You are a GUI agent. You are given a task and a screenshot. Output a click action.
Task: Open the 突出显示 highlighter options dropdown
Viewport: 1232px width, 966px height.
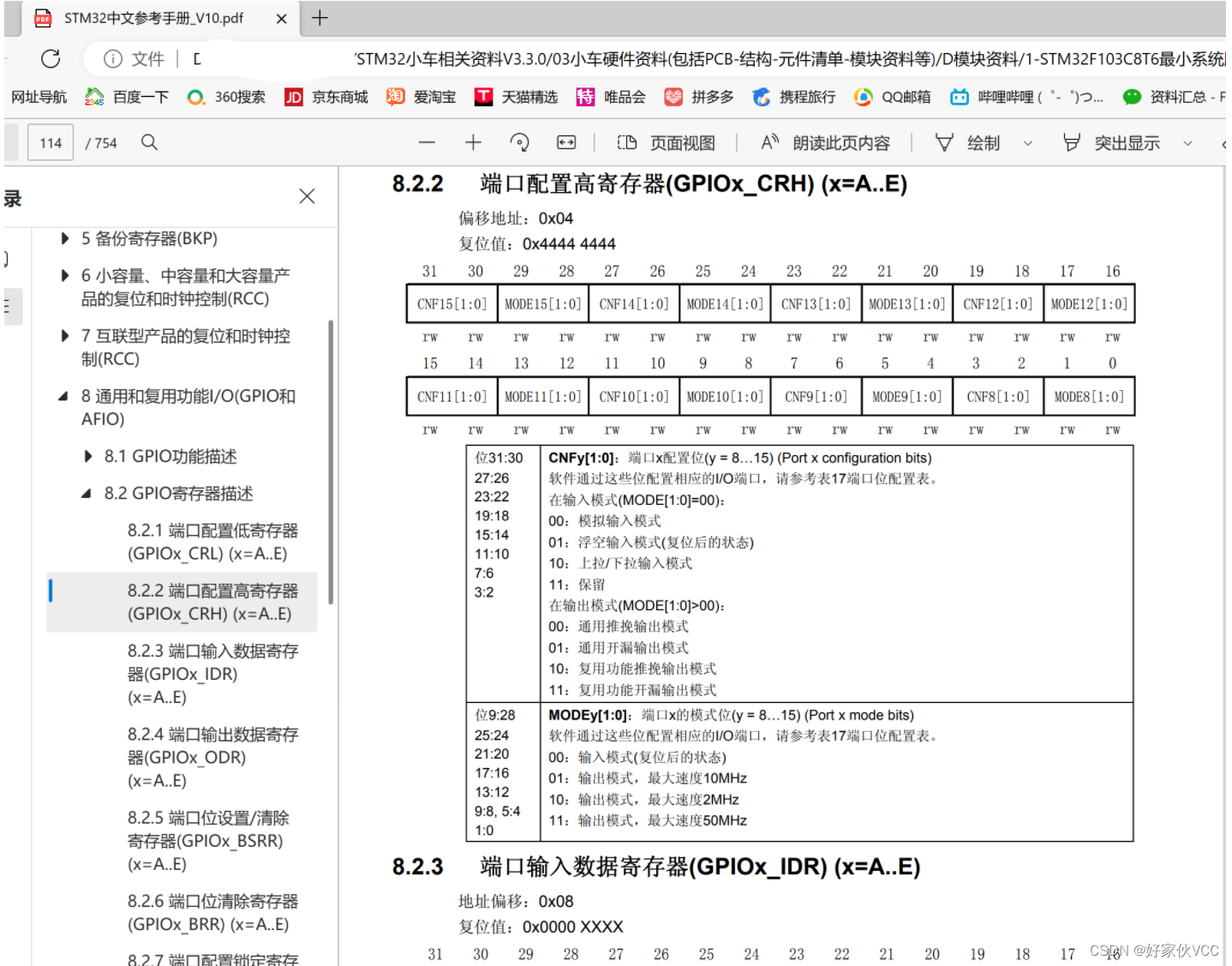click(x=1187, y=142)
